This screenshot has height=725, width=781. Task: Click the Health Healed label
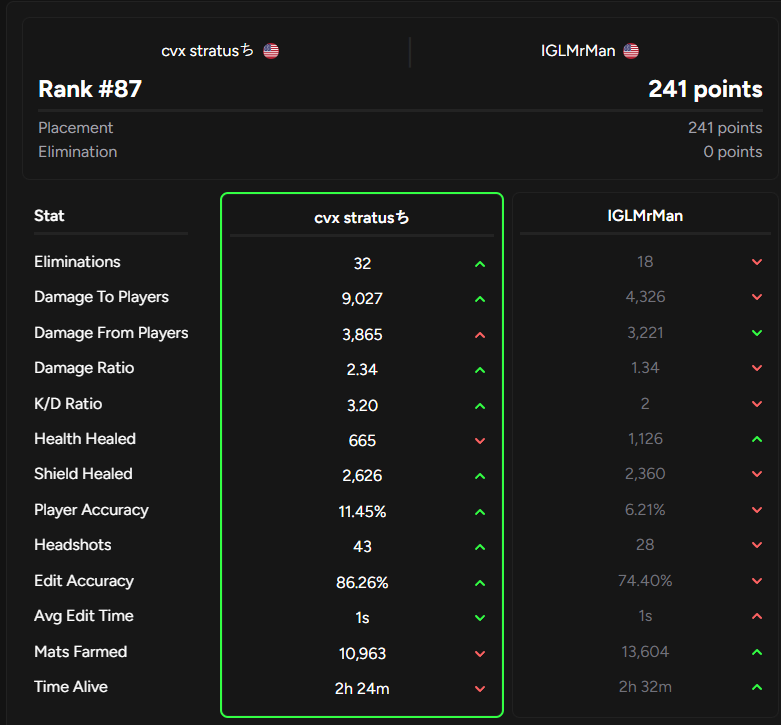[x=85, y=439]
